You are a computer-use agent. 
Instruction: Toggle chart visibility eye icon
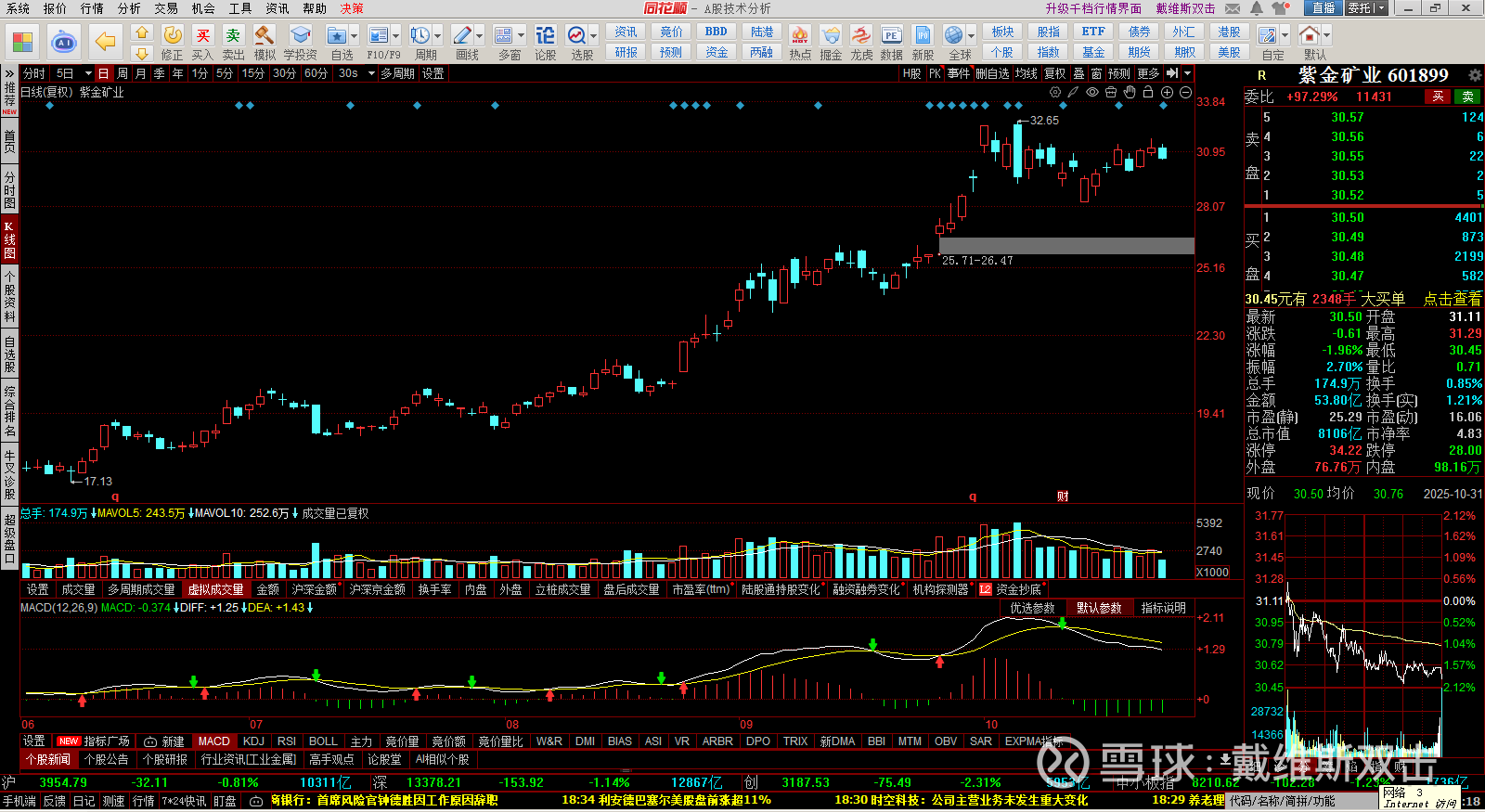[1092, 93]
